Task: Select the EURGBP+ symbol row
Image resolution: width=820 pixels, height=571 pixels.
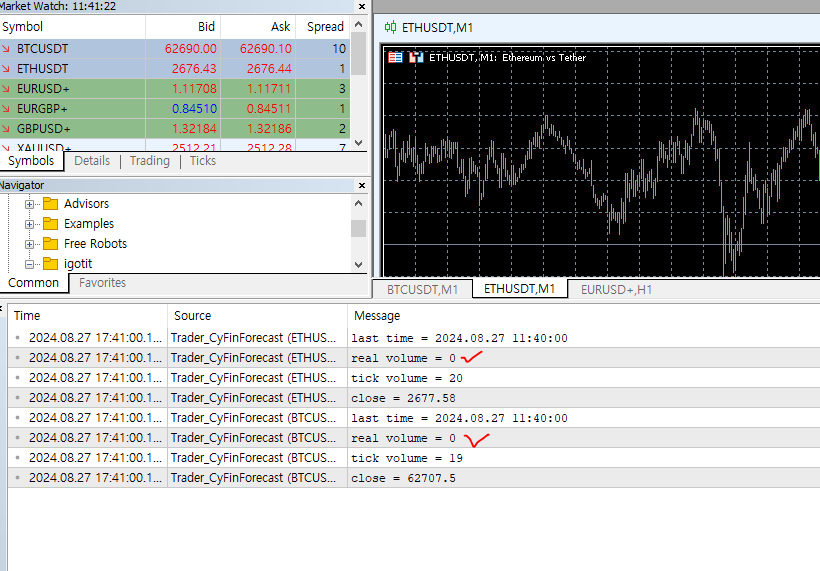Action: [x=175, y=109]
